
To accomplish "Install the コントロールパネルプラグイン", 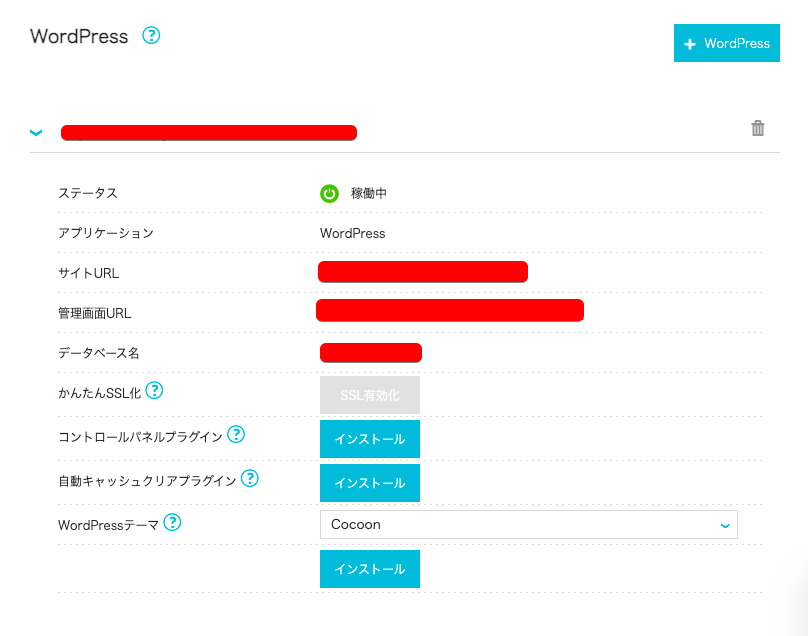I will coord(370,439).
